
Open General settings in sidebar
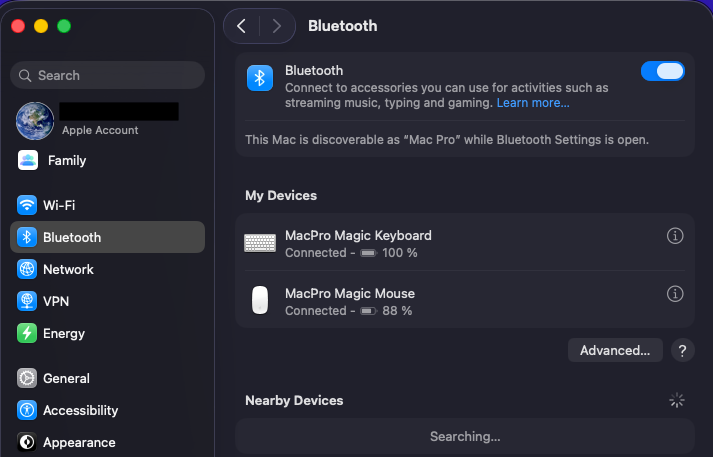[107, 378]
